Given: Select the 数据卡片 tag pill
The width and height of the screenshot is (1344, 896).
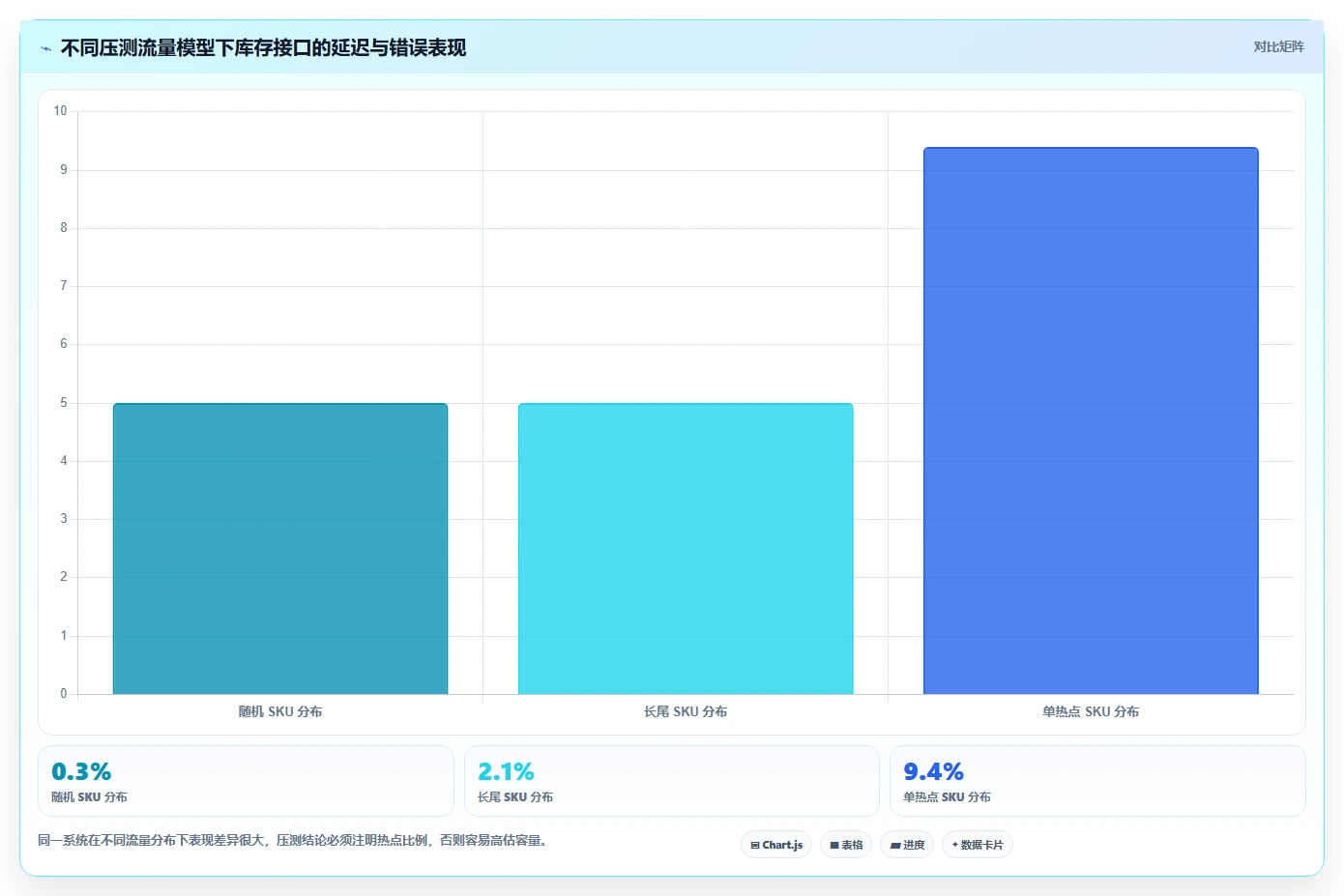Looking at the screenshot, I should [978, 845].
